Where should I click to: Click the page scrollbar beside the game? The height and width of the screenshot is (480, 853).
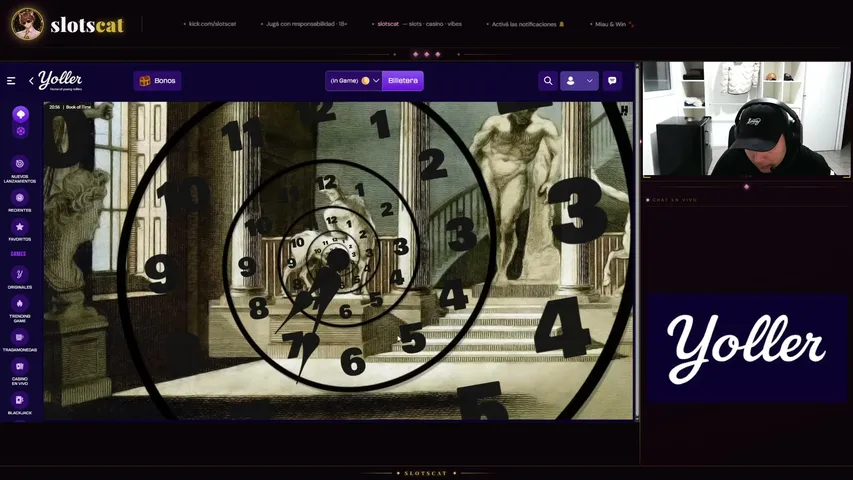click(x=636, y=242)
